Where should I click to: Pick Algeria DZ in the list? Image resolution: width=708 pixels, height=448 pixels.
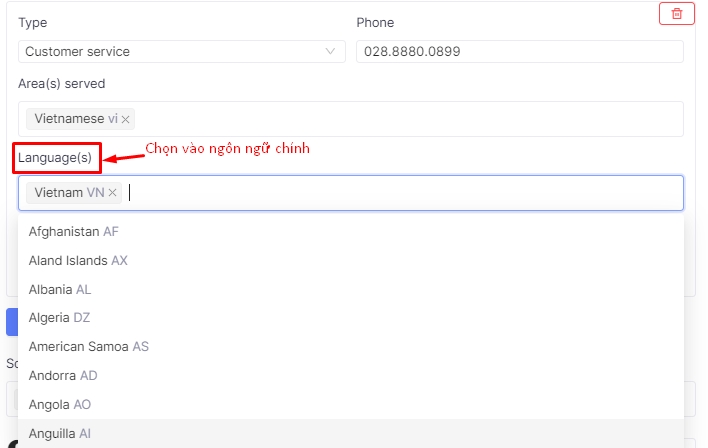pos(351,318)
